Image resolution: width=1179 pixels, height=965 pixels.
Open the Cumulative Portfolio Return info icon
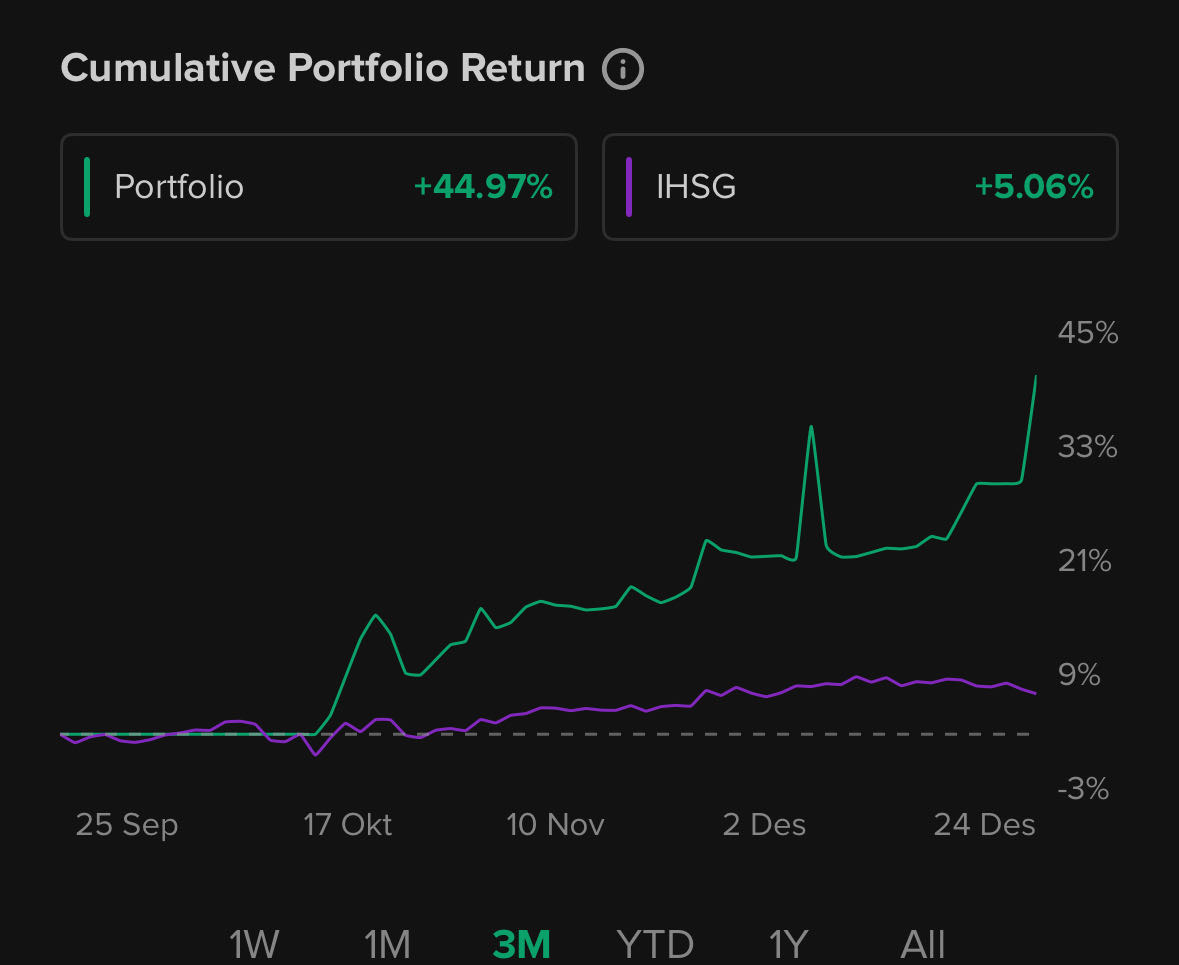[x=622, y=69]
